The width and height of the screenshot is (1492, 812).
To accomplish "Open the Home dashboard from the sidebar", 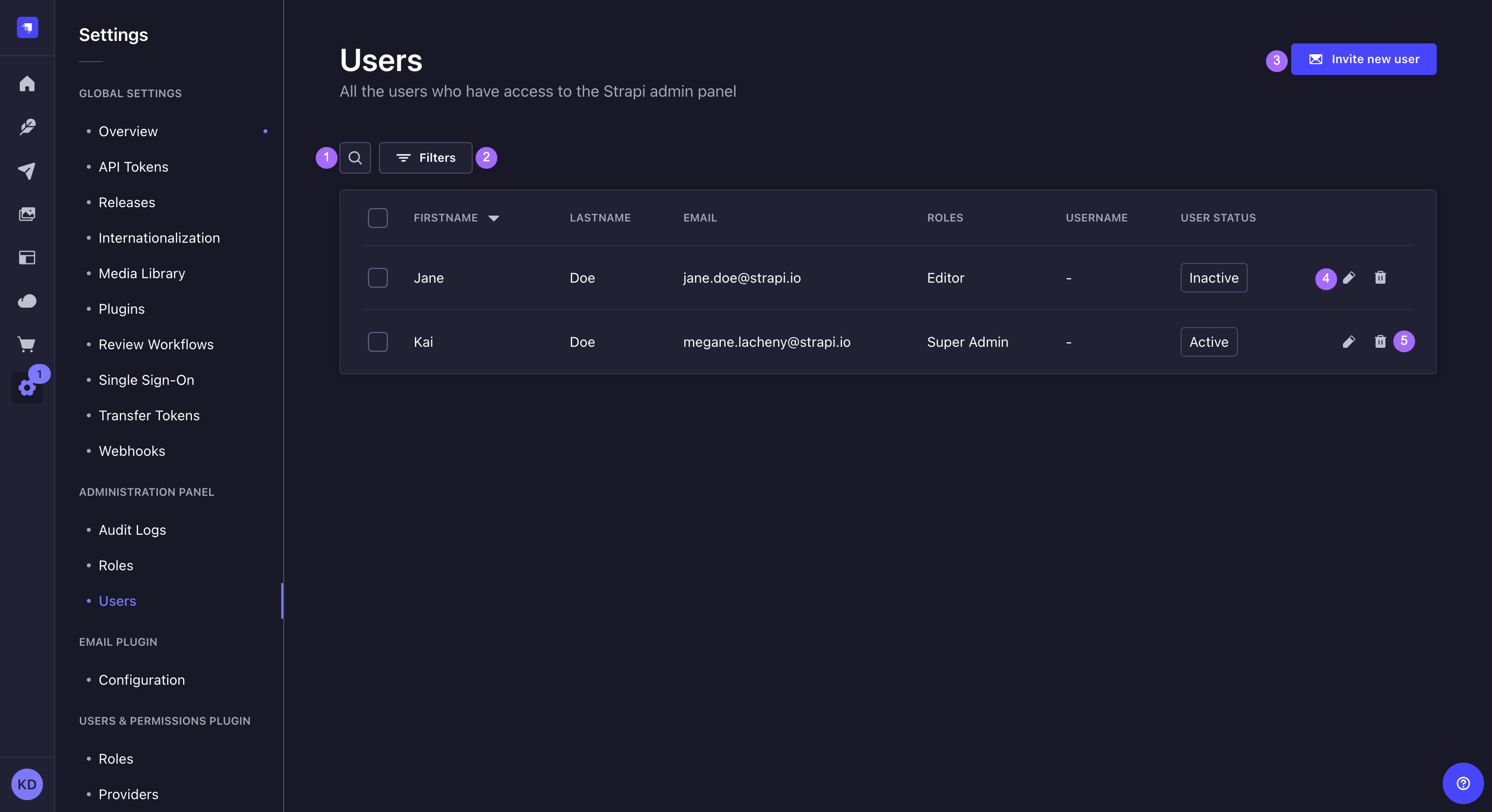I will (27, 84).
